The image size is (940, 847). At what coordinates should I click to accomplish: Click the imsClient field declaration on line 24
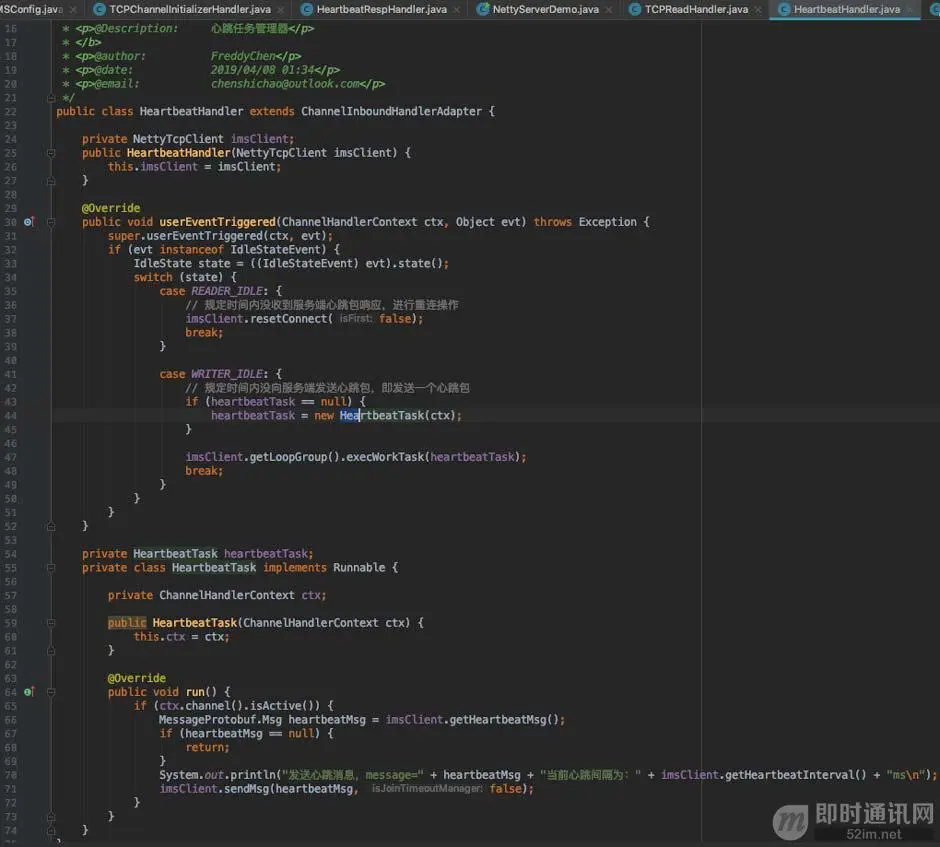click(x=261, y=139)
